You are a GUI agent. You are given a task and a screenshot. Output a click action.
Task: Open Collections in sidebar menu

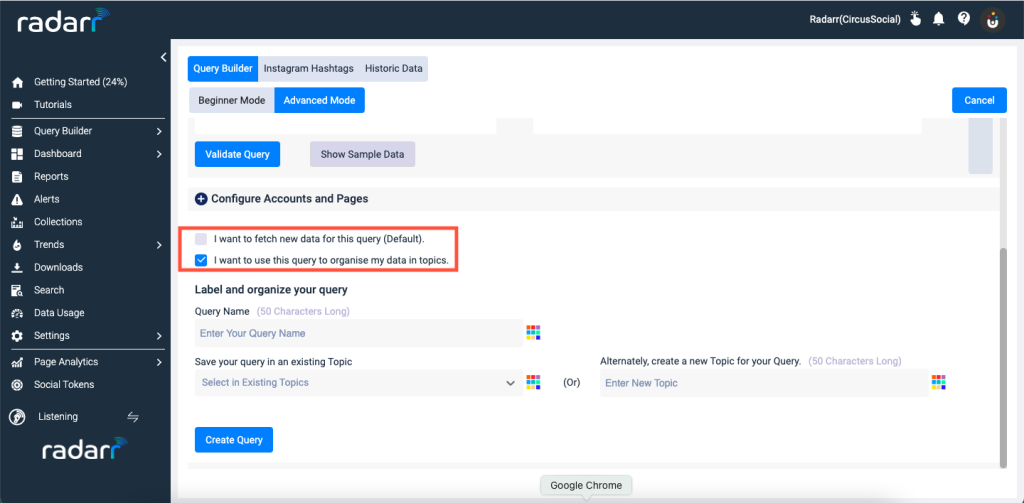pyautogui.click(x=58, y=222)
